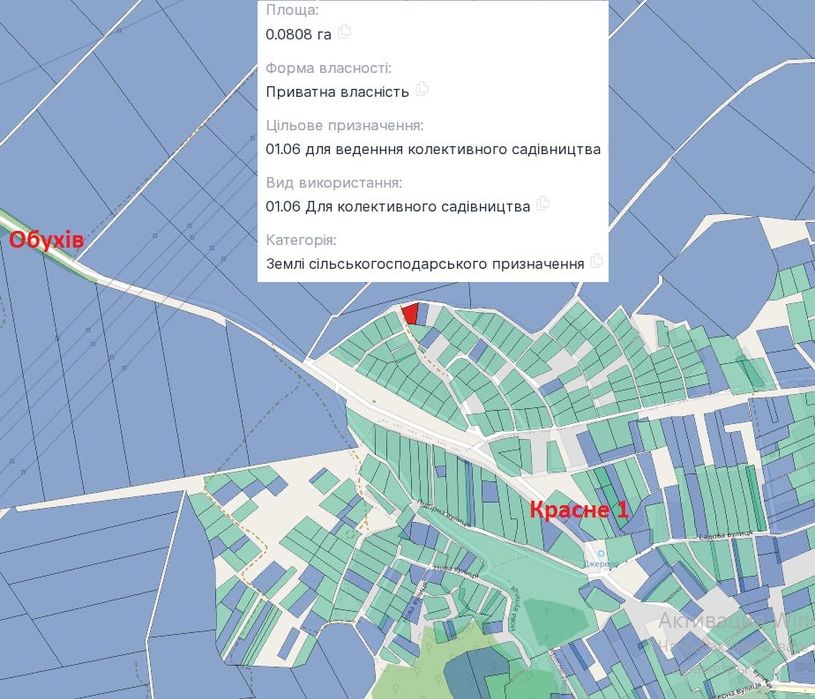815x699 pixels.
Task: Click '01.06 Для колективного садівництва' text
Action: tap(398, 207)
